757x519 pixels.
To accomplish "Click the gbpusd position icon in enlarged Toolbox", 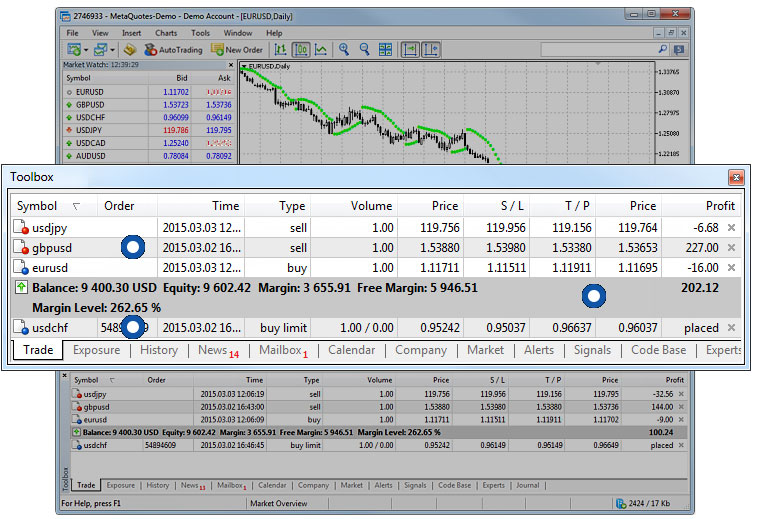I will tap(20, 247).
